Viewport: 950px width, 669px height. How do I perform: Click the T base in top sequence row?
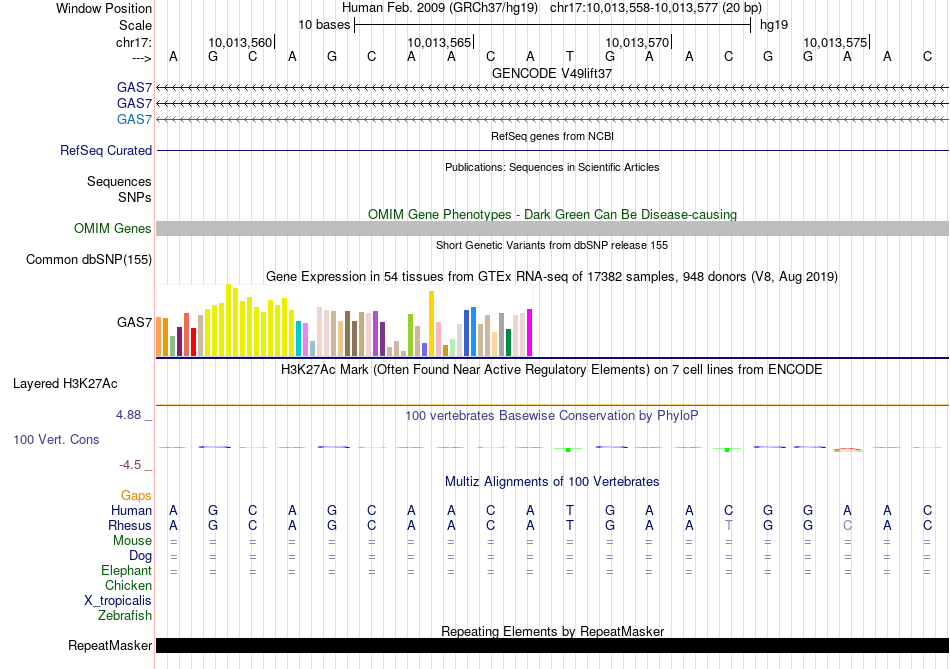tap(569, 56)
